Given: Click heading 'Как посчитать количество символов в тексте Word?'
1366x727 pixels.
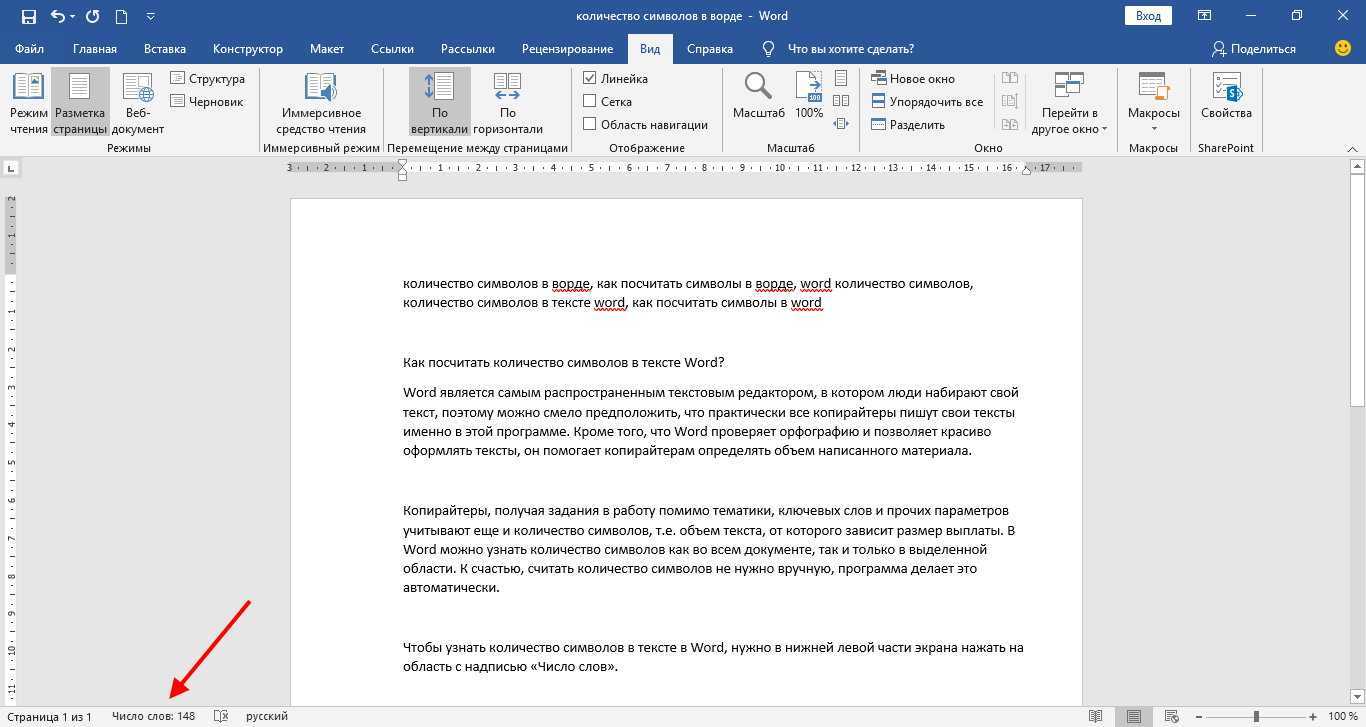Looking at the screenshot, I should 564,362.
